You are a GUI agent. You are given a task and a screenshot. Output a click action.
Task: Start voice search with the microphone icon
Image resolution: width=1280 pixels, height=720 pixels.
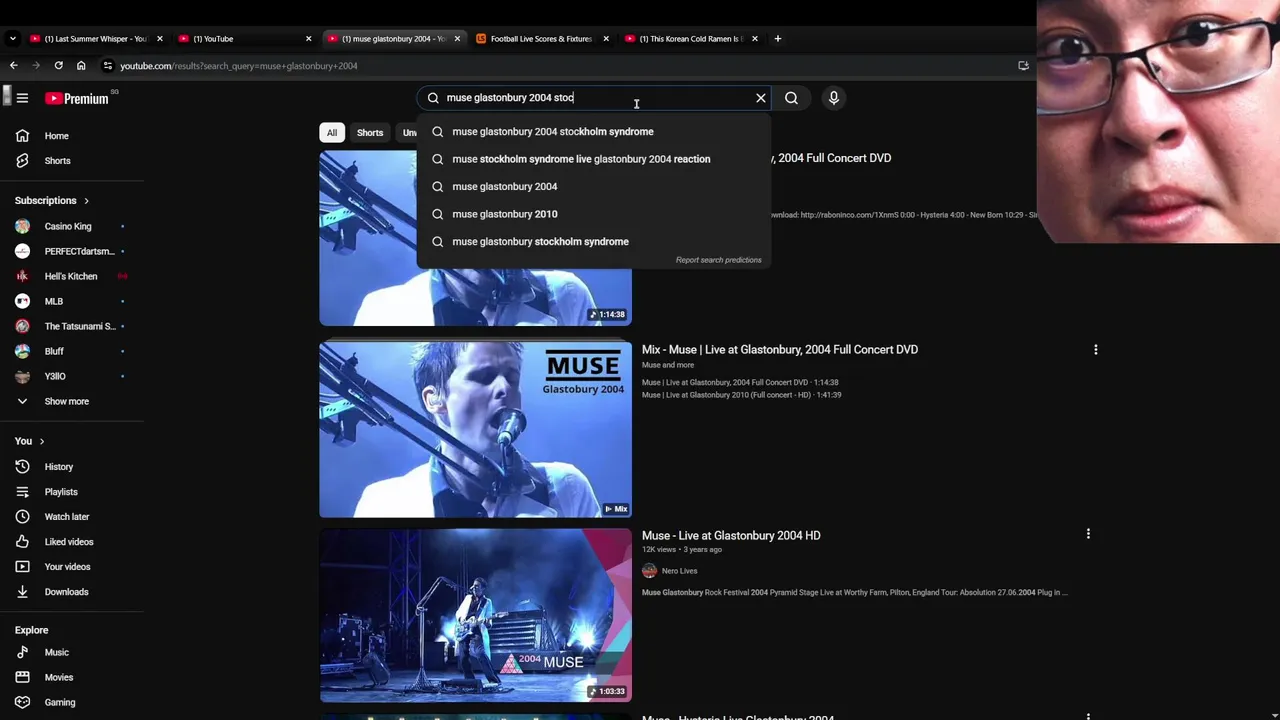833,98
